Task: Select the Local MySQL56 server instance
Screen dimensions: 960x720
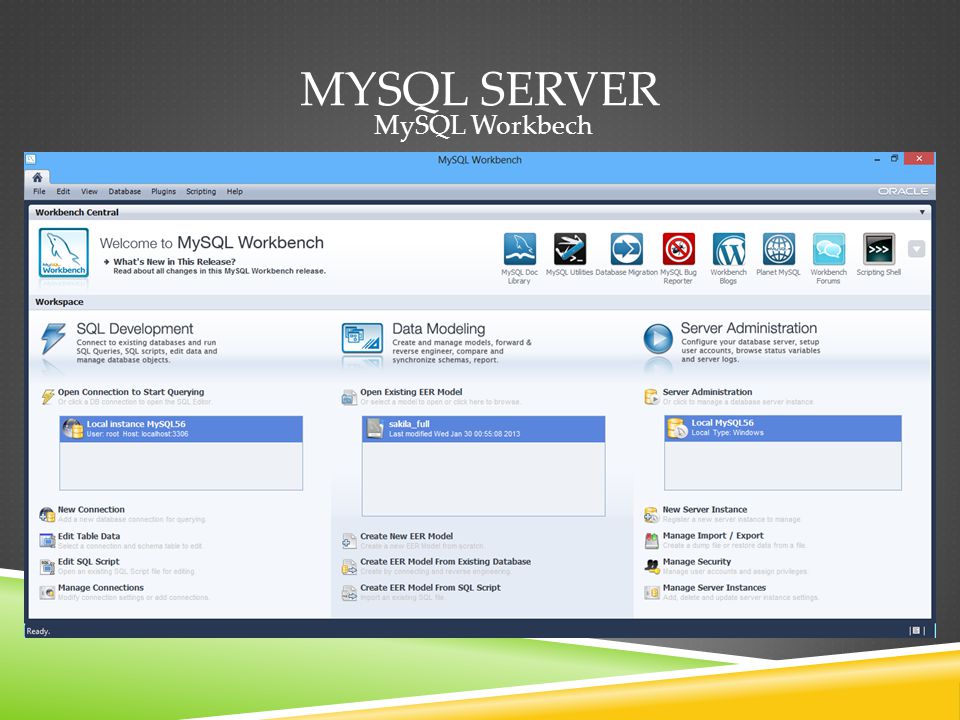Action: pyautogui.click(x=783, y=428)
